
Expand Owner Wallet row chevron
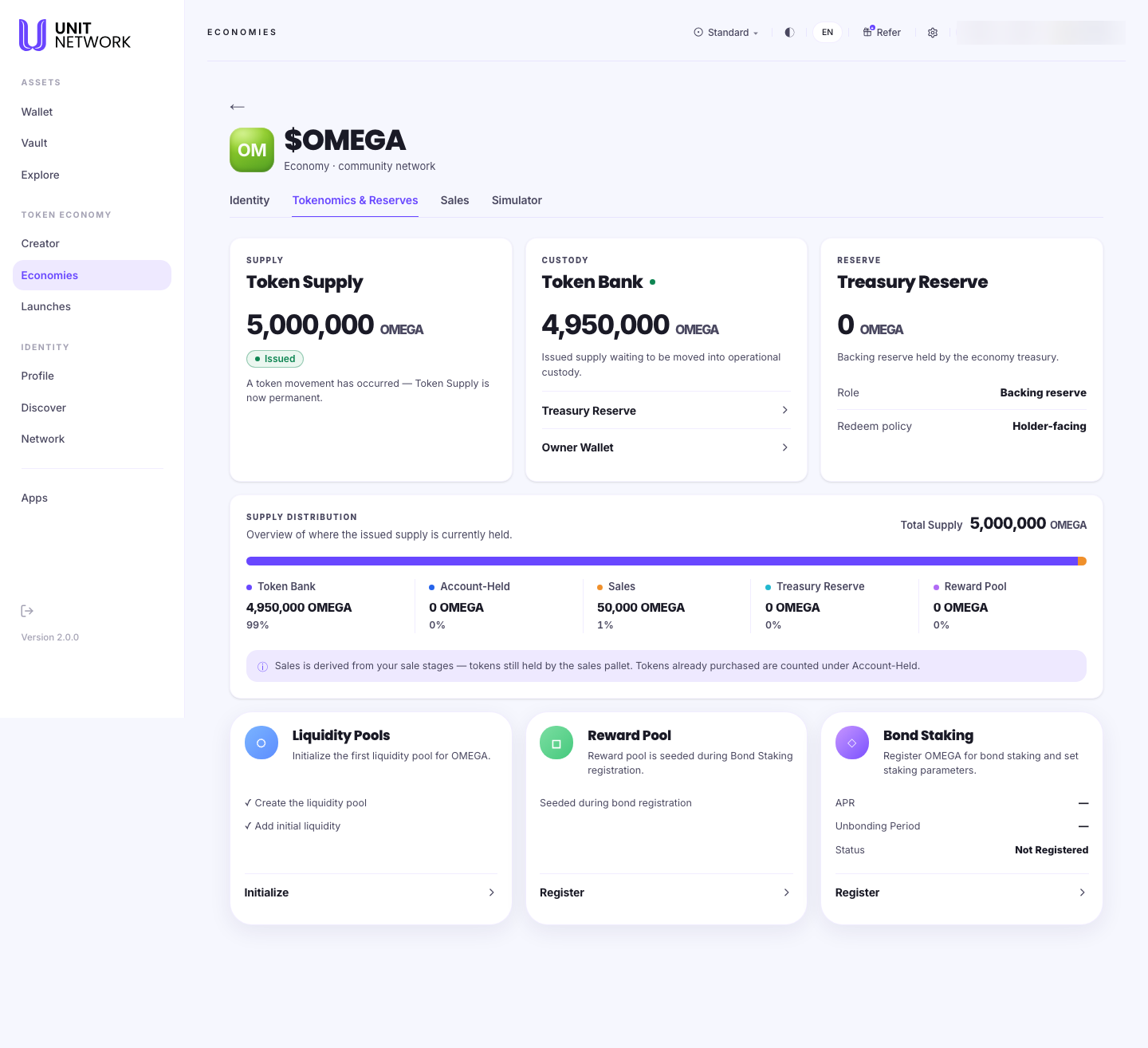[x=785, y=447]
